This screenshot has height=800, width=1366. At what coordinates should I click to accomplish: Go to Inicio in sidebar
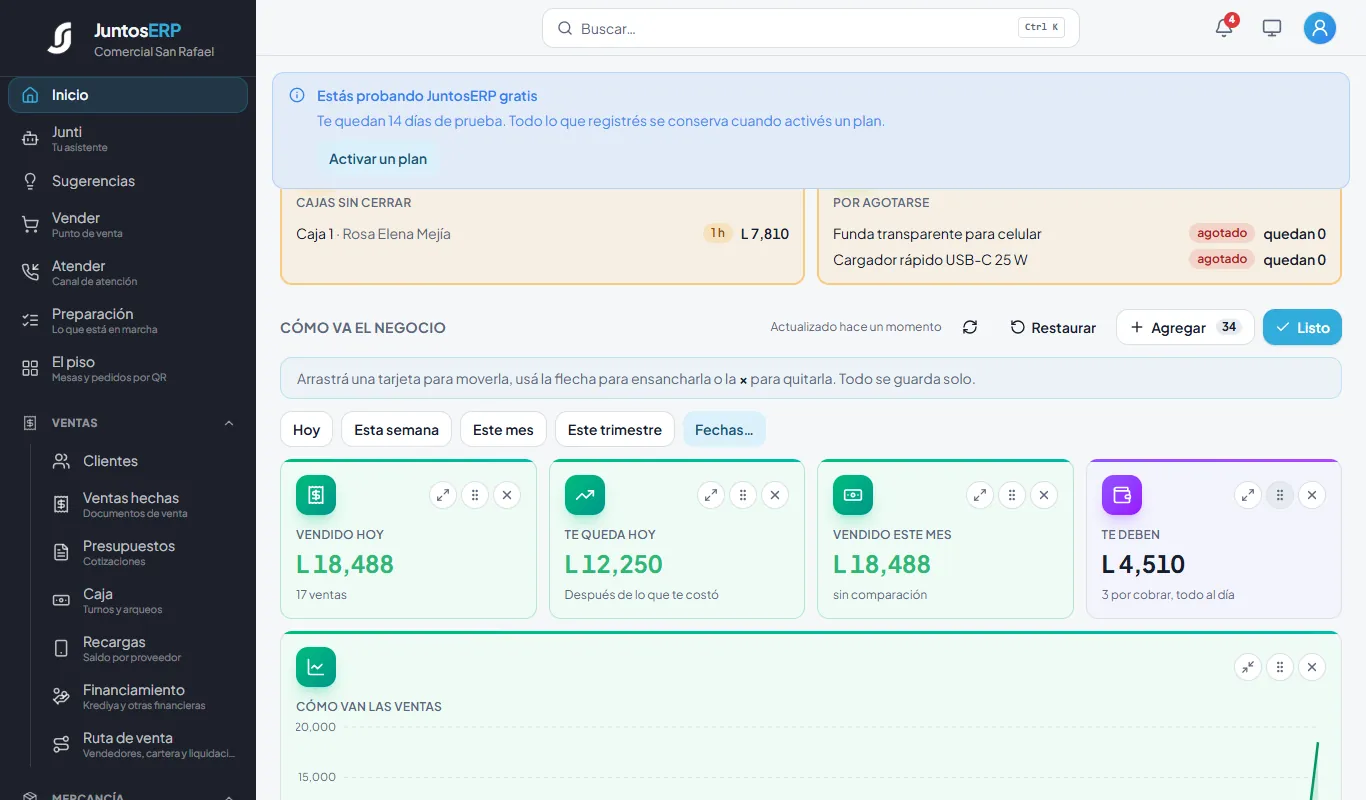click(x=128, y=95)
